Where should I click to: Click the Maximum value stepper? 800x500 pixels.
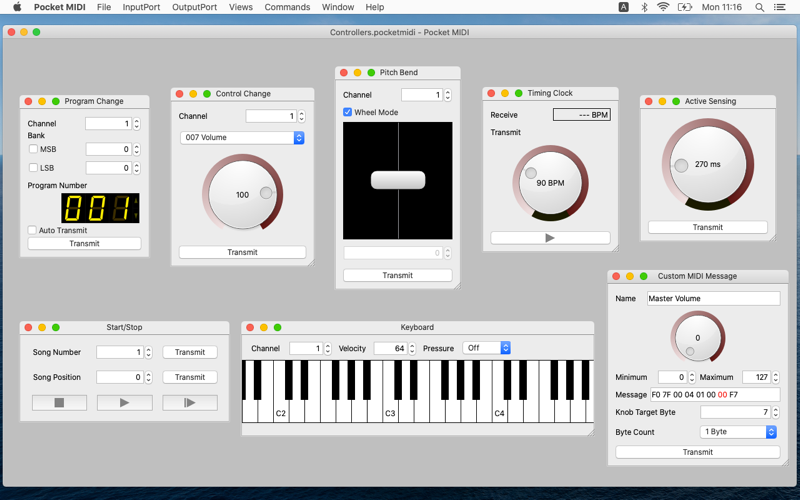coord(776,377)
